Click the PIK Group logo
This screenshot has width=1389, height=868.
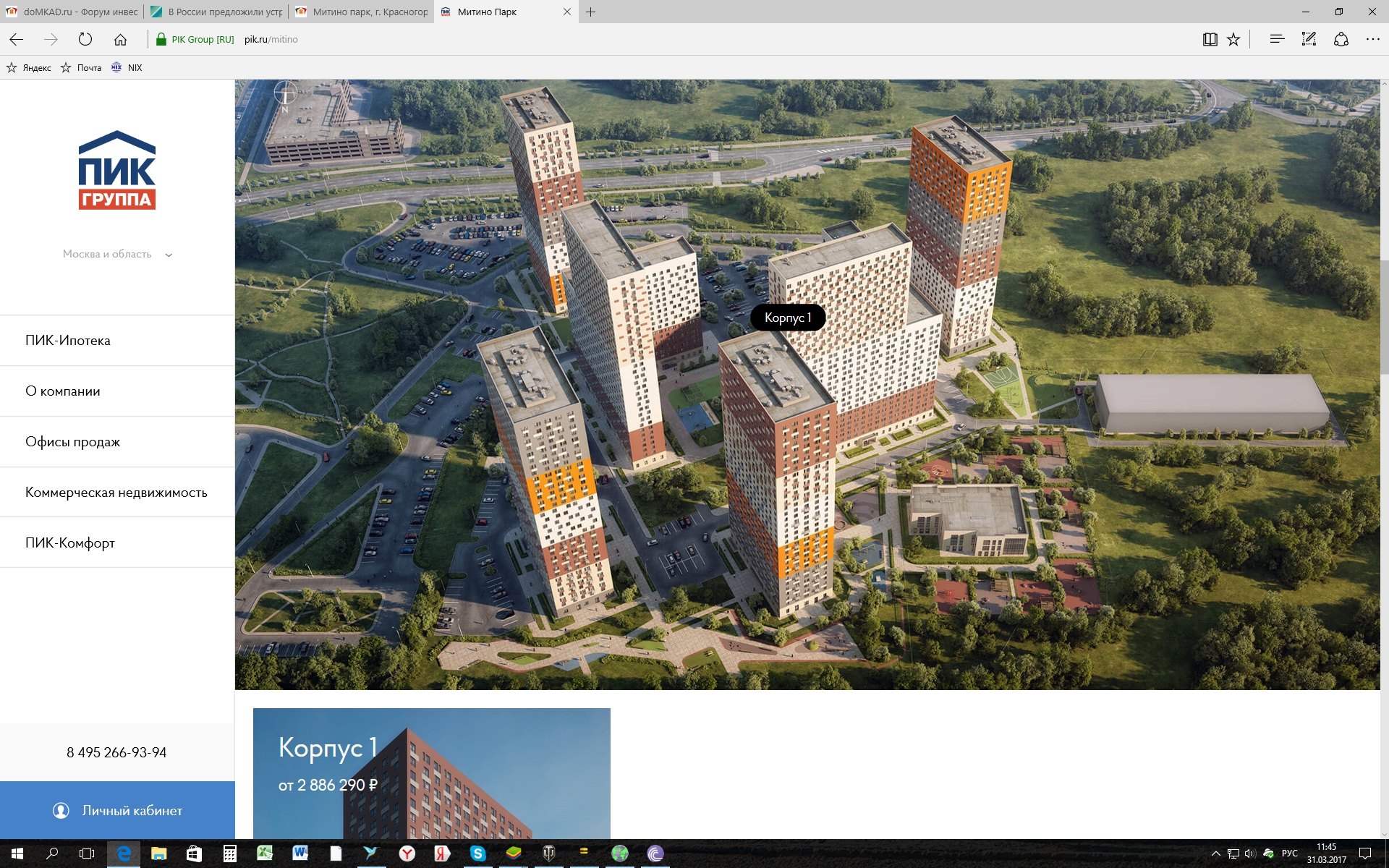pyautogui.click(x=116, y=171)
